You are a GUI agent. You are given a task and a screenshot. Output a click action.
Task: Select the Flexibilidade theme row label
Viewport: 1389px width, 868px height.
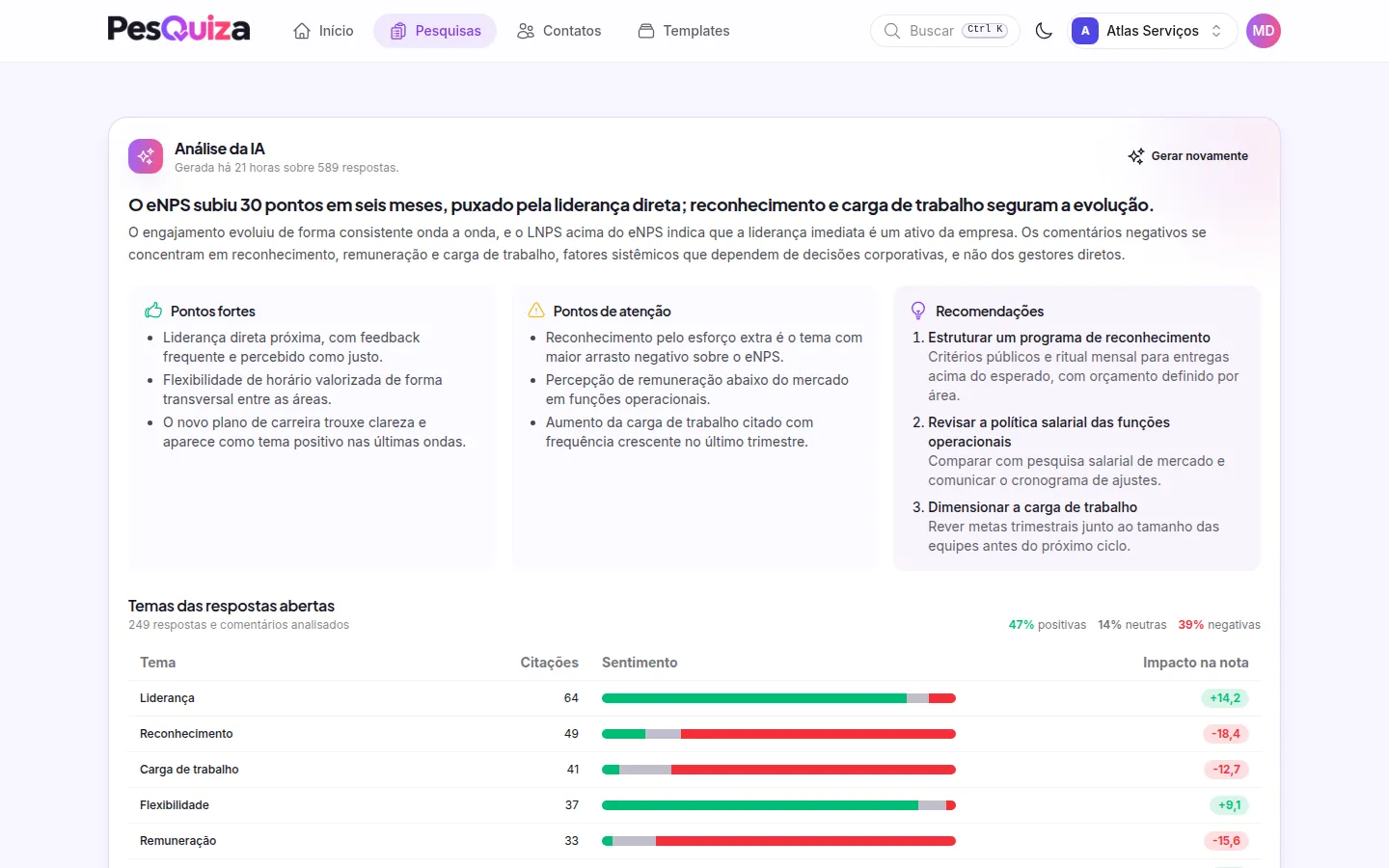click(x=175, y=805)
